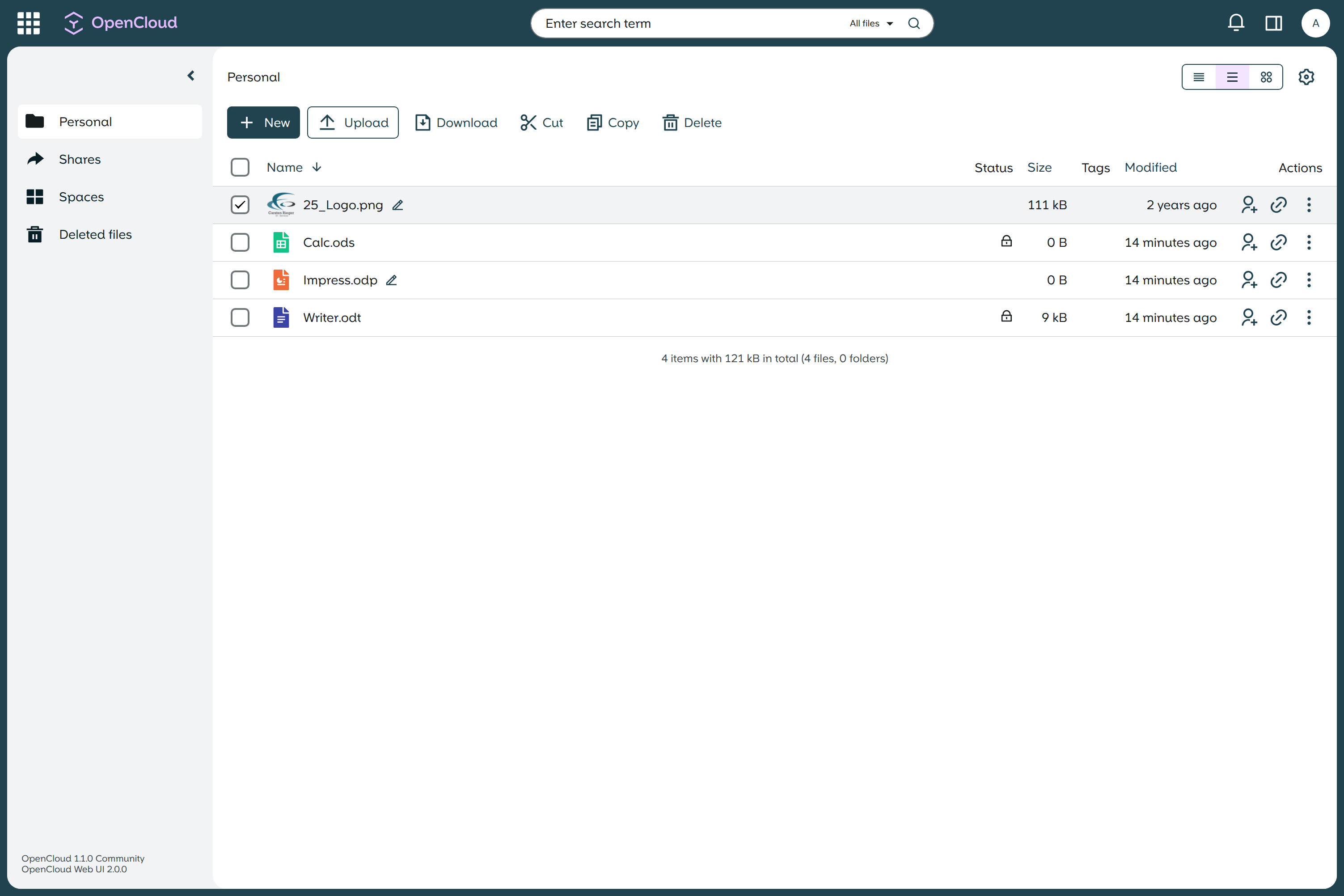Check the Calc.ods checkbox
The image size is (1344, 896).
coord(240,242)
